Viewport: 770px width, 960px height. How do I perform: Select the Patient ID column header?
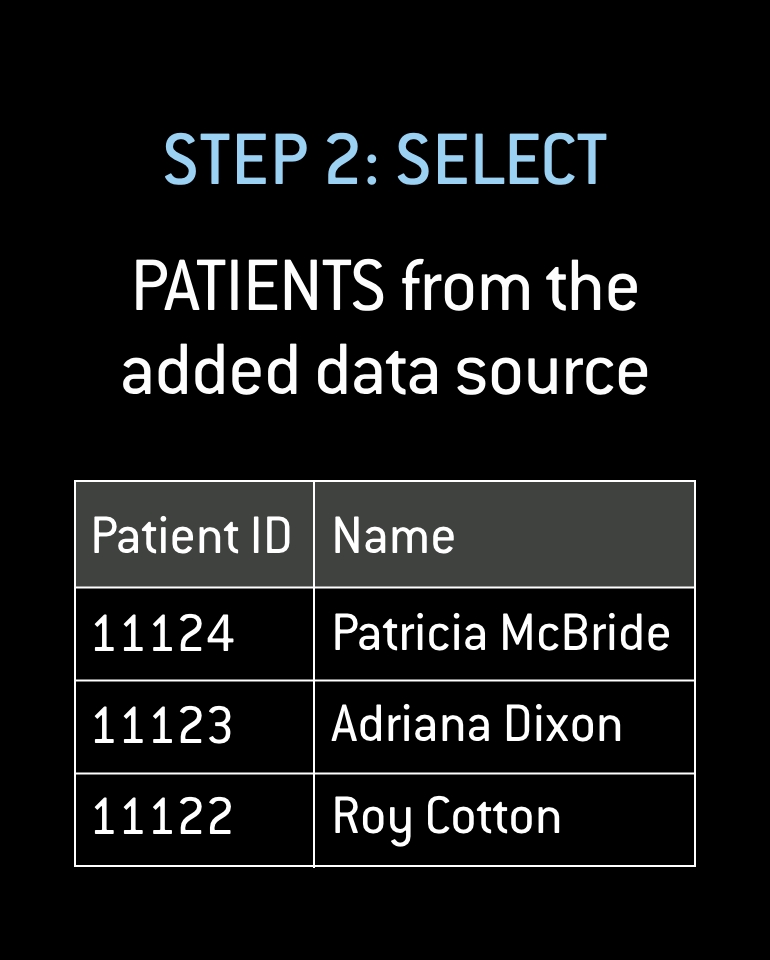coord(192,535)
